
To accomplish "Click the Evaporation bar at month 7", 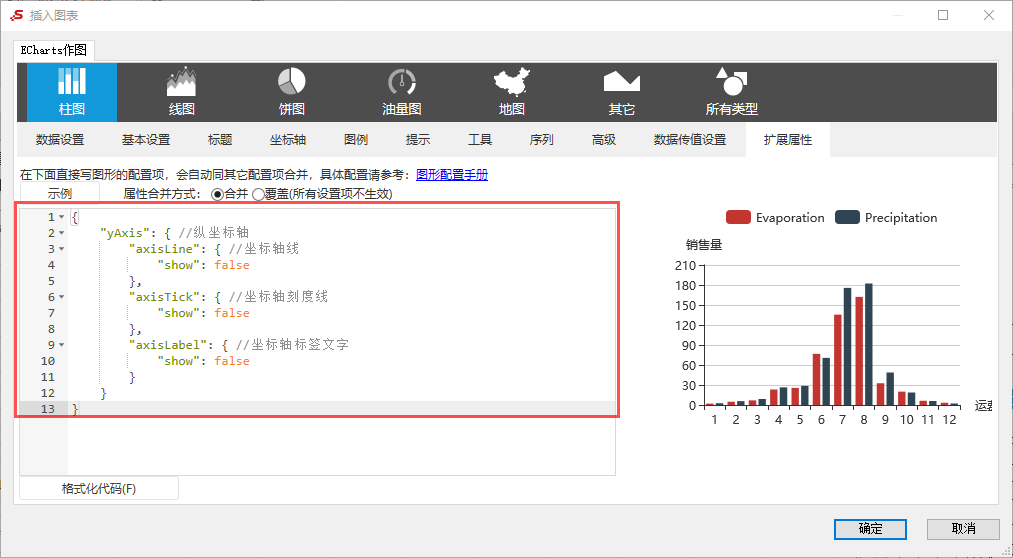I will (838, 360).
